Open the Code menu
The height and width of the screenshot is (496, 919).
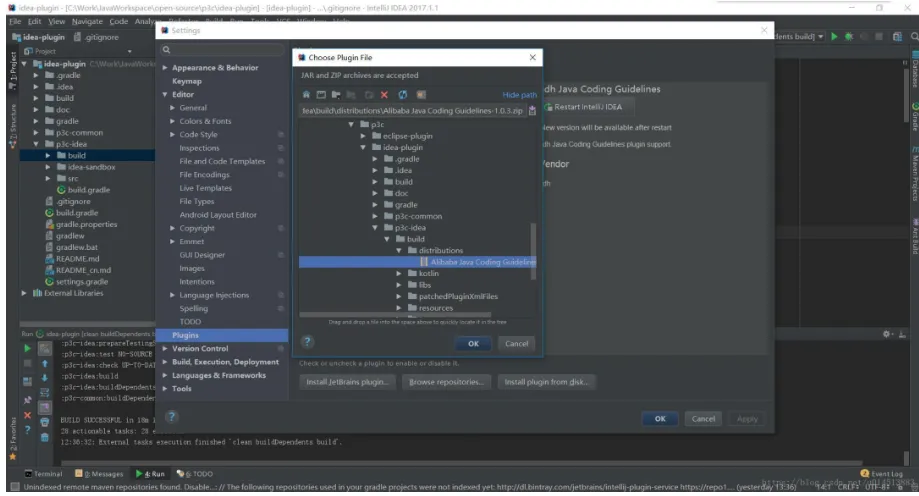coord(118,21)
